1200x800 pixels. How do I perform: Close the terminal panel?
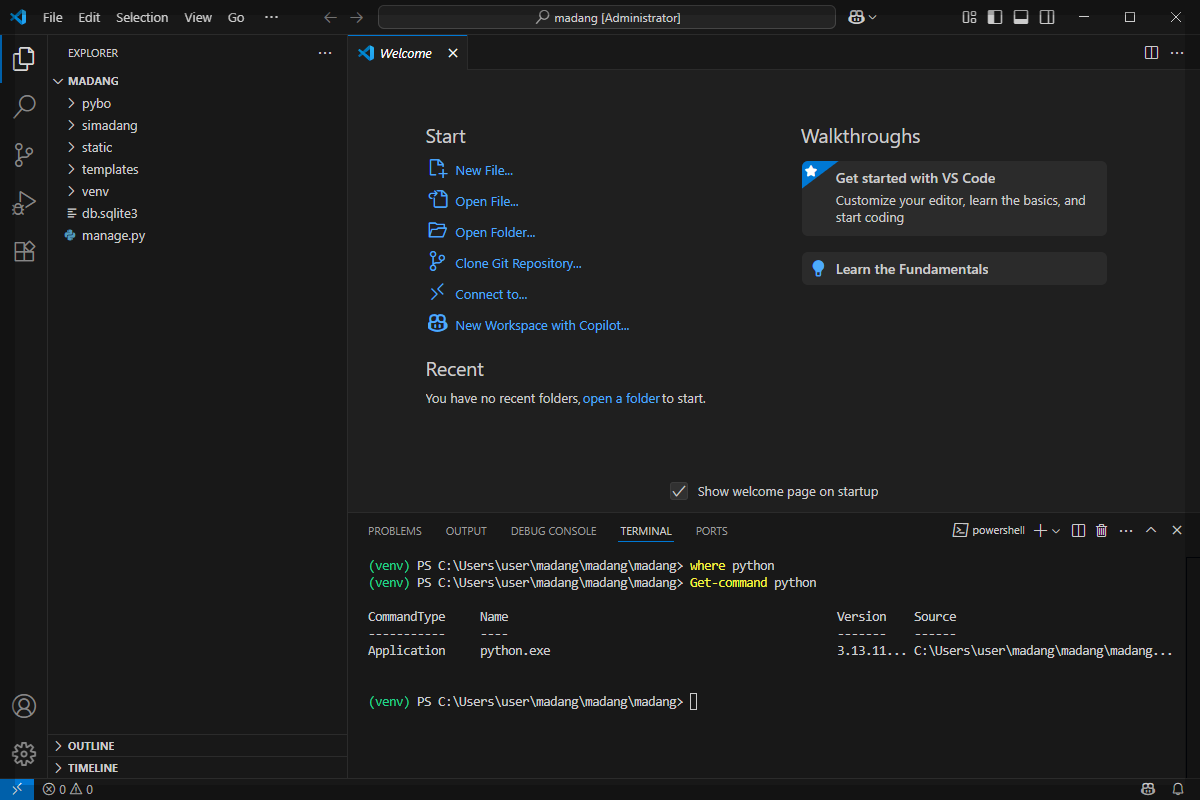tap(1177, 530)
